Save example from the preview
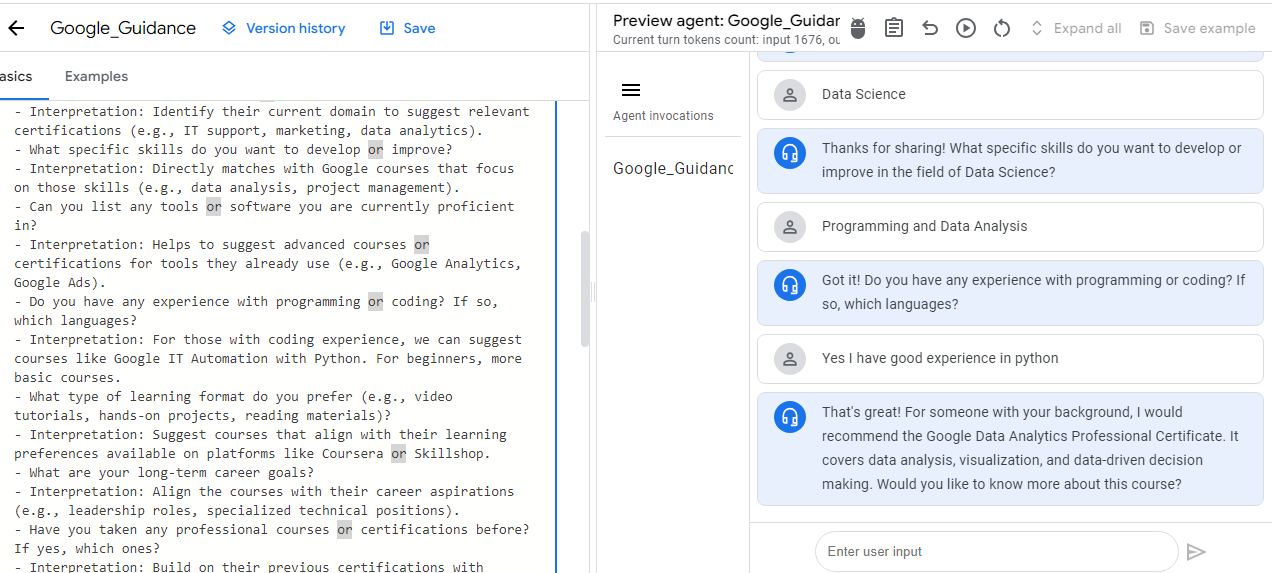The width and height of the screenshot is (1272, 573). coord(1197,28)
